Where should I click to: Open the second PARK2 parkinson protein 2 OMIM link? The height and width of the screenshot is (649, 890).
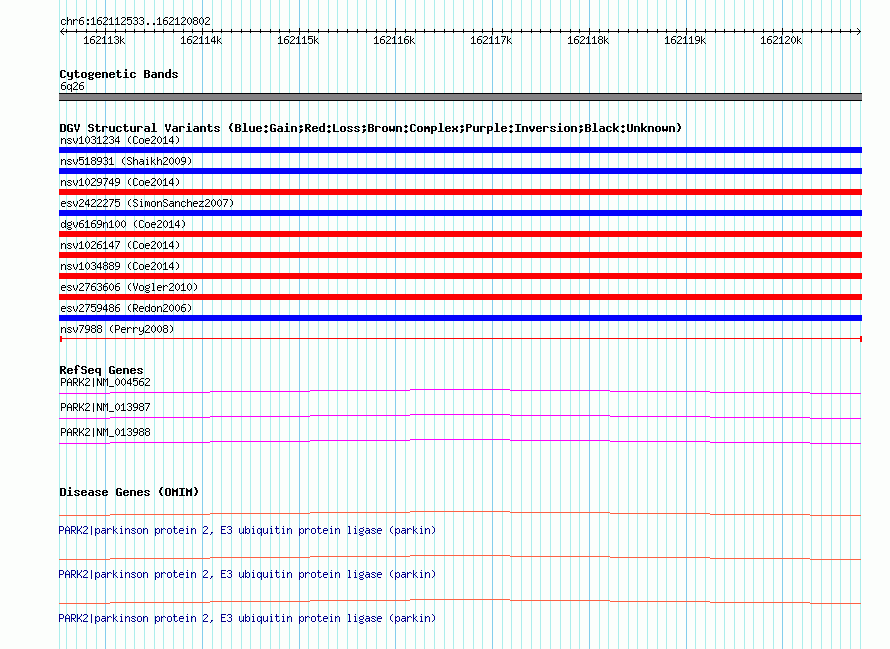coord(247,575)
